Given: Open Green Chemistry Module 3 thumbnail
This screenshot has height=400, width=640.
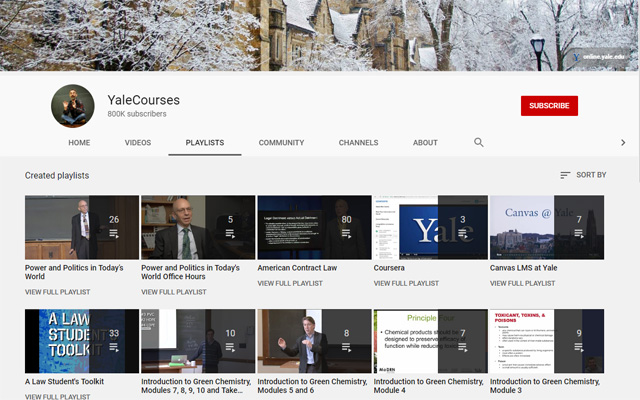Looking at the screenshot, I should coord(547,341).
